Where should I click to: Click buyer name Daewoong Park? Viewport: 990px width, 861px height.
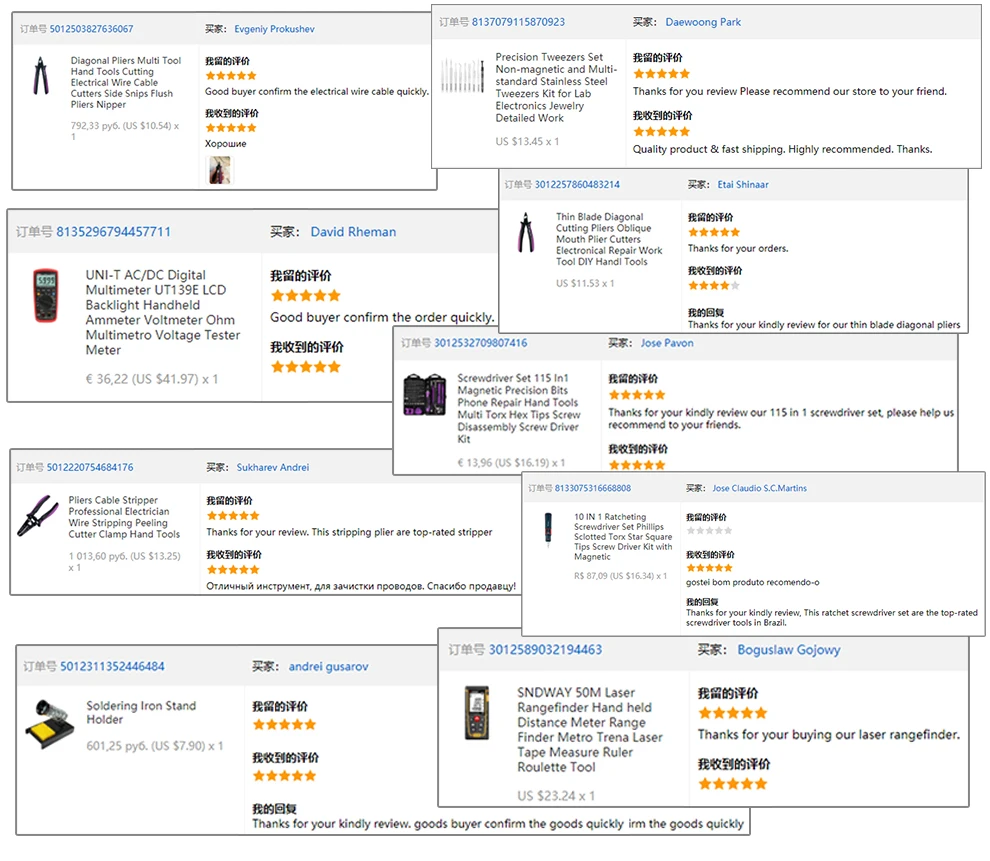(x=703, y=22)
